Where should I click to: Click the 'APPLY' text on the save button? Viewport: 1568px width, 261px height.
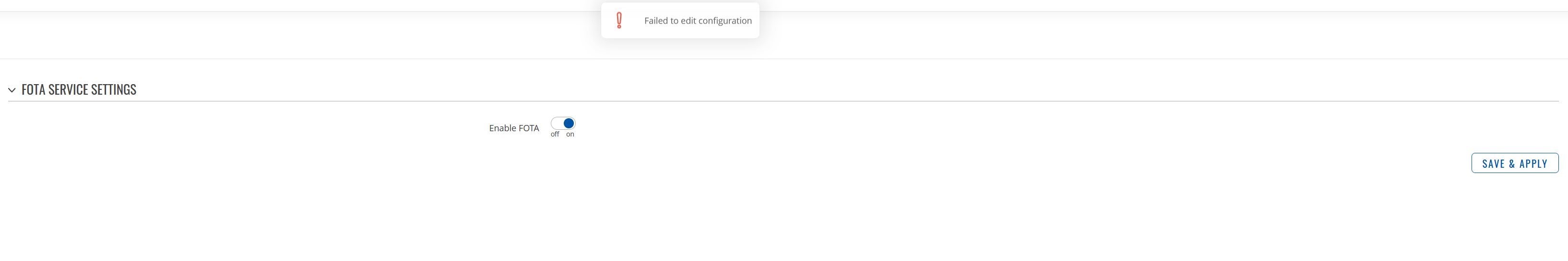point(1532,163)
